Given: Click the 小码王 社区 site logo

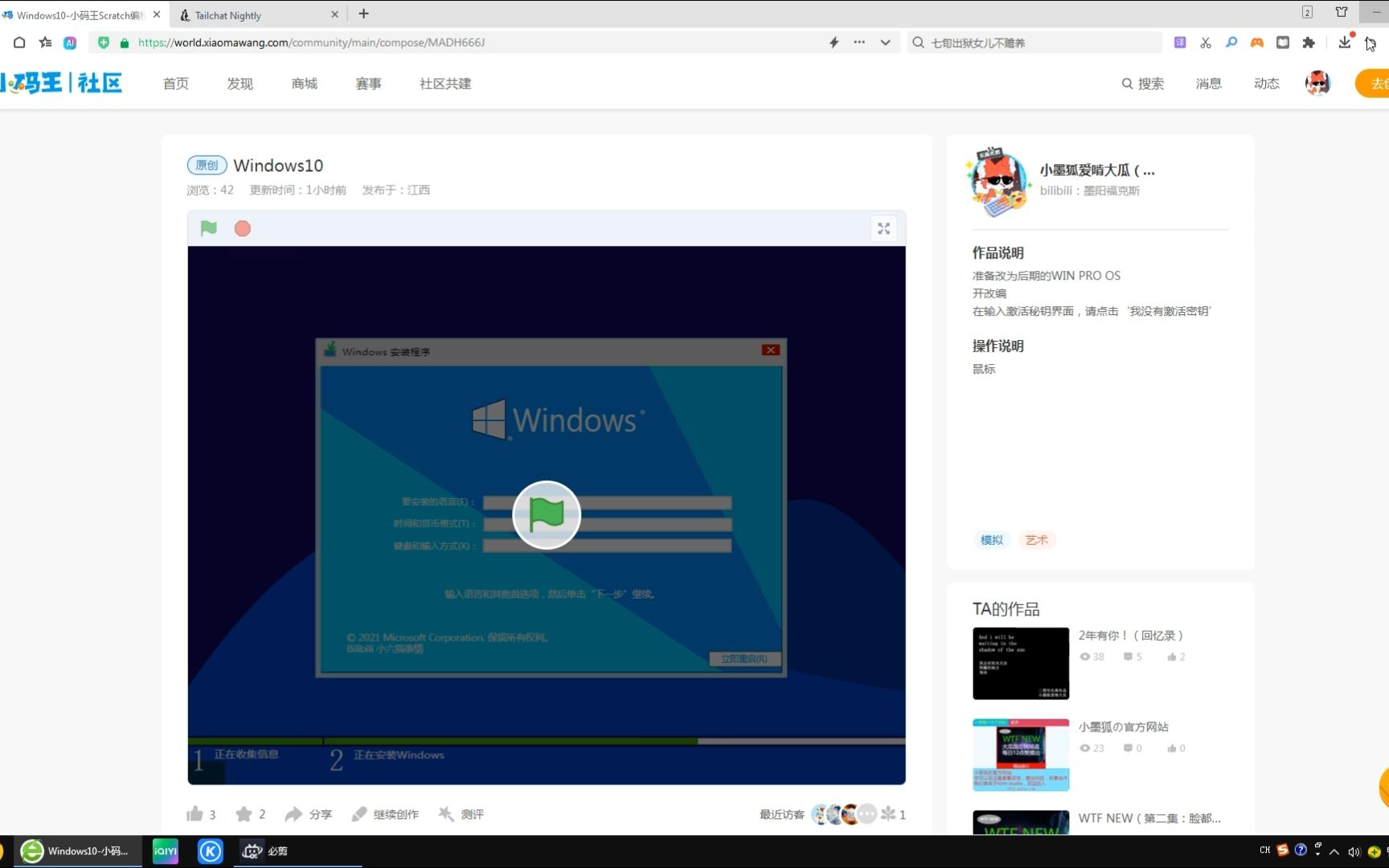Looking at the screenshot, I should 61,83.
